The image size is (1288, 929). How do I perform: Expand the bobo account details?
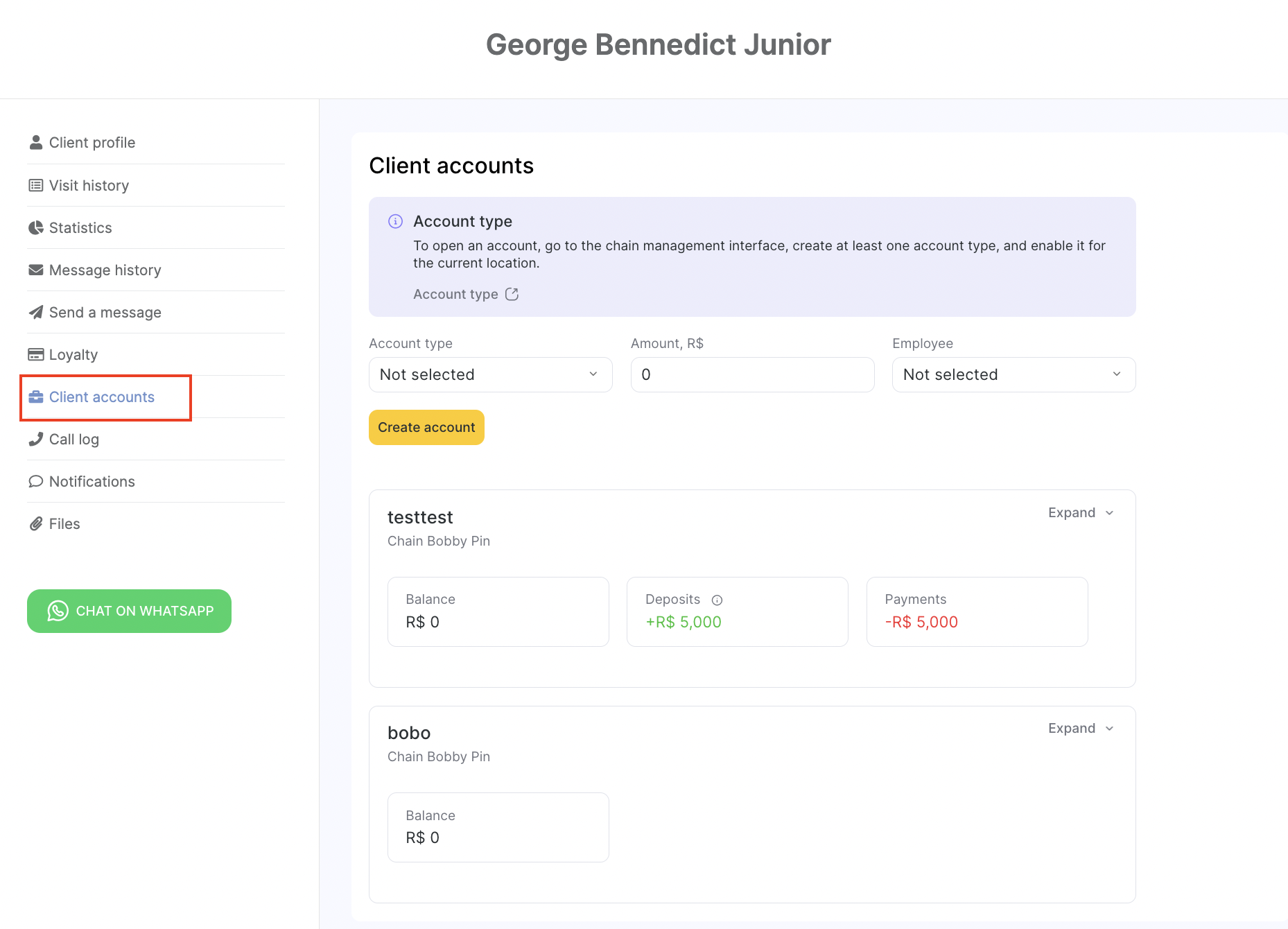tap(1080, 728)
